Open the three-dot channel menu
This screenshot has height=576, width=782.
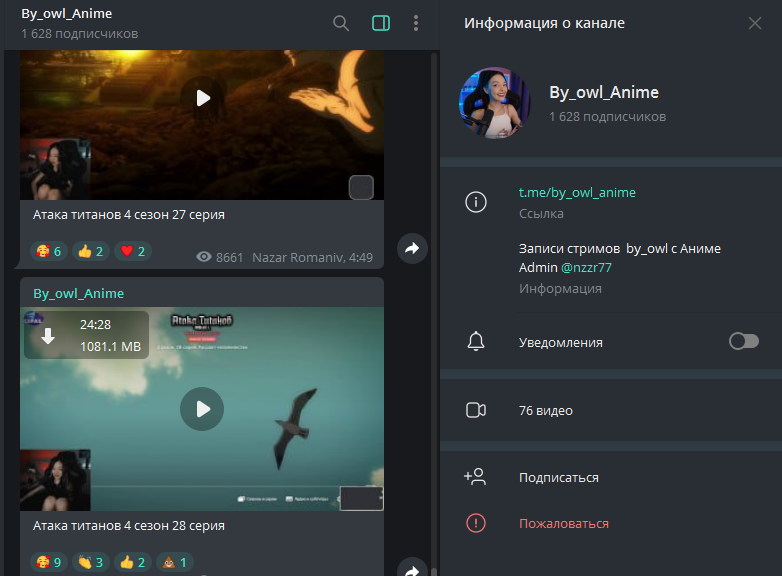(416, 23)
